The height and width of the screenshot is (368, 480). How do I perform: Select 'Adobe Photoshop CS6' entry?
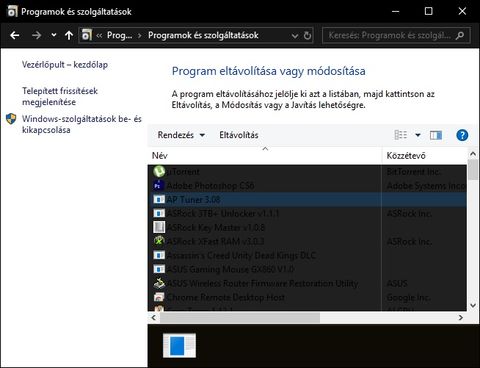click(x=307, y=186)
